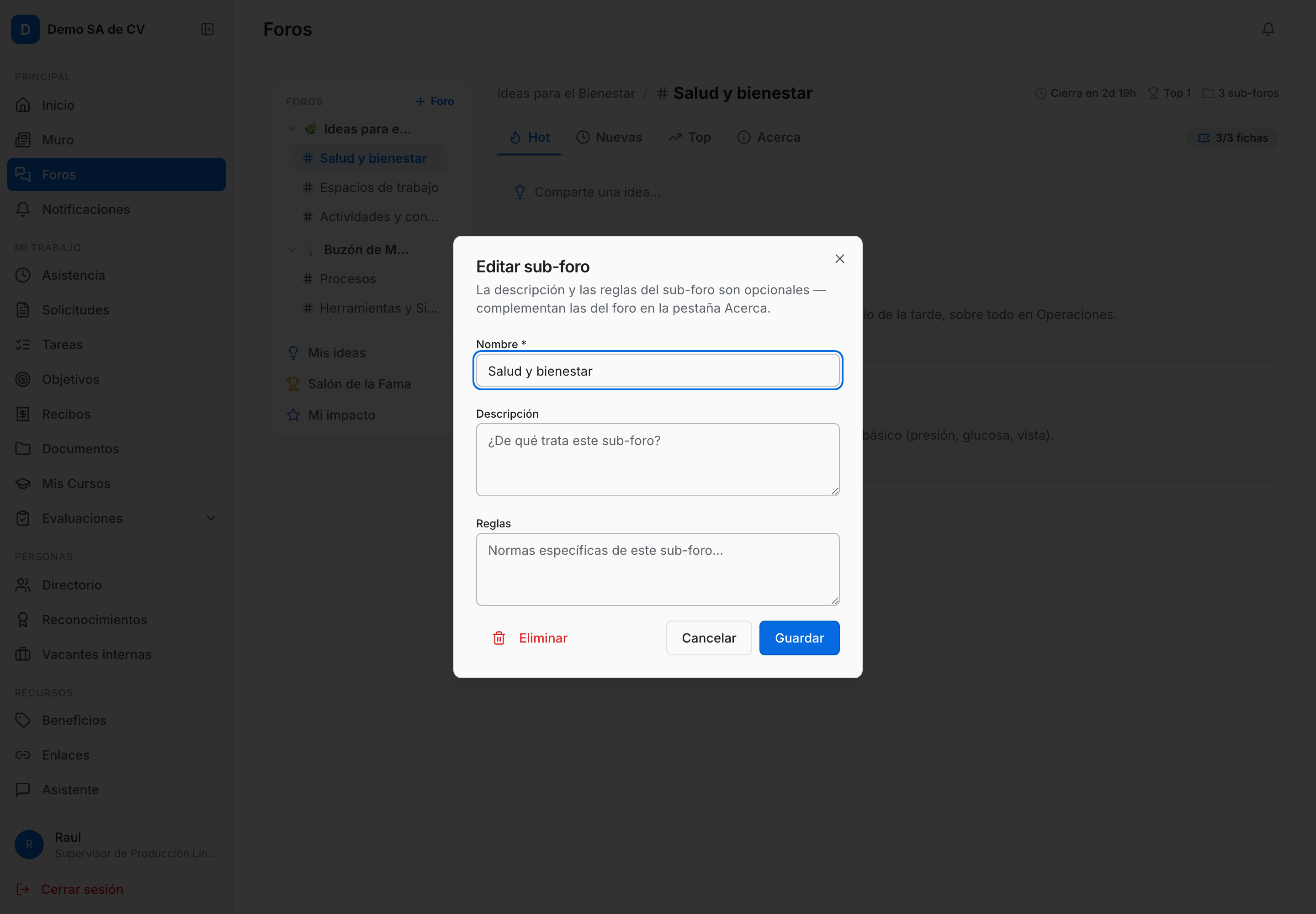
Task: Click into the Reglas text area
Action: [x=658, y=569]
